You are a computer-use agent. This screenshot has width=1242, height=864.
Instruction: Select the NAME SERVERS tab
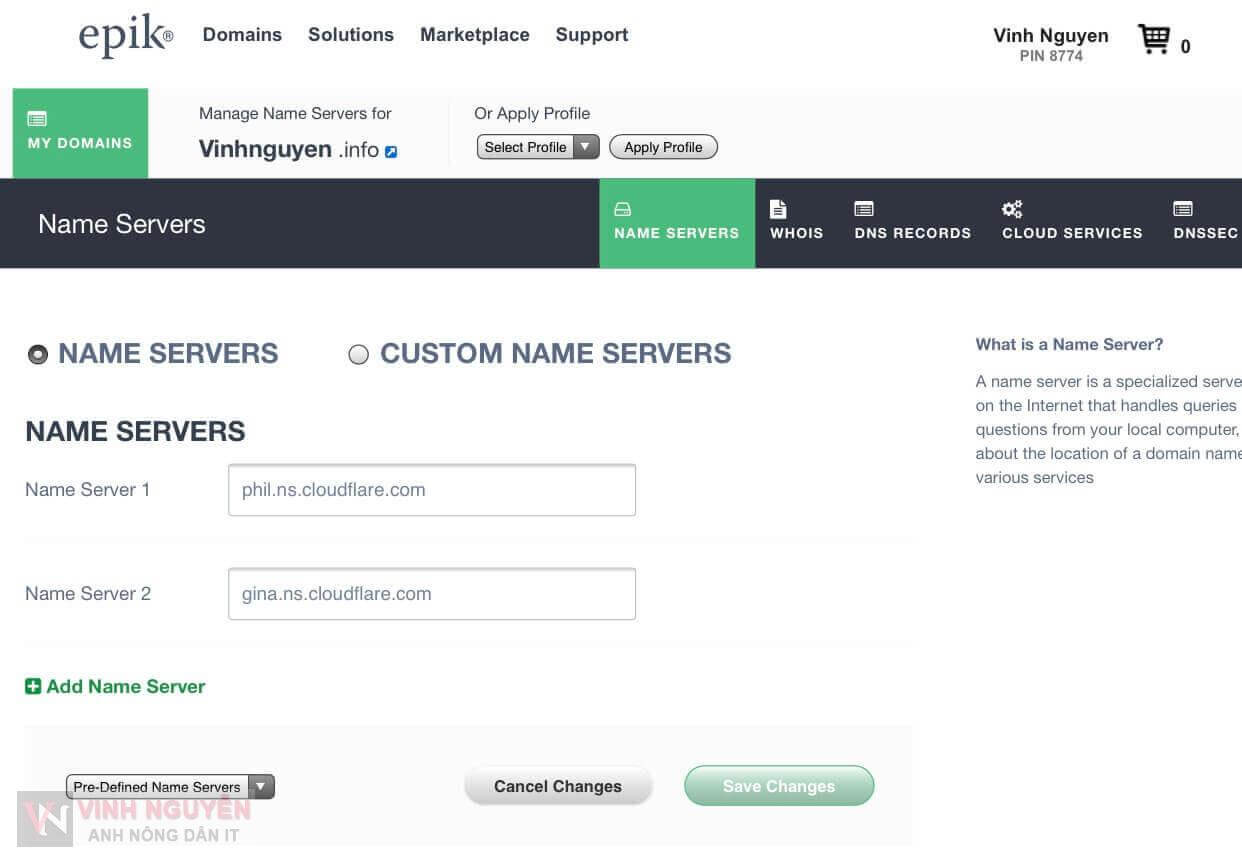pyautogui.click(x=677, y=223)
